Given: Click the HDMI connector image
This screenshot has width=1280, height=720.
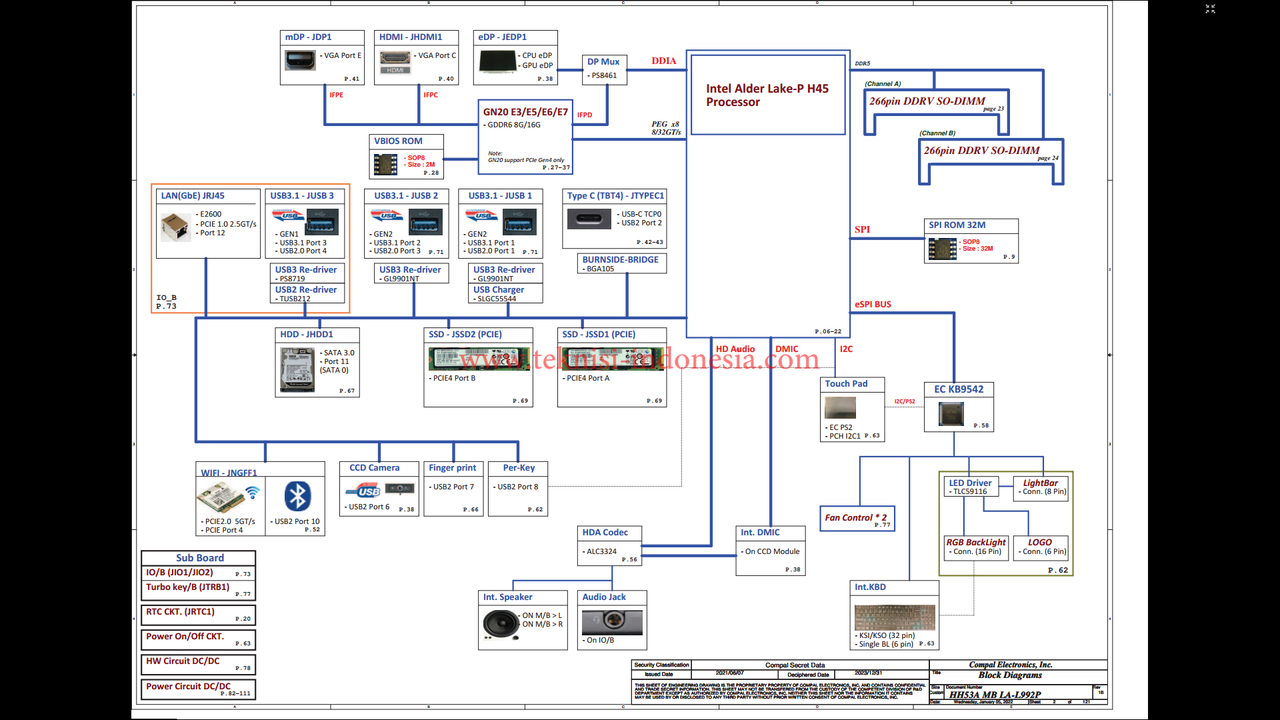Looking at the screenshot, I should [x=395, y=64].
